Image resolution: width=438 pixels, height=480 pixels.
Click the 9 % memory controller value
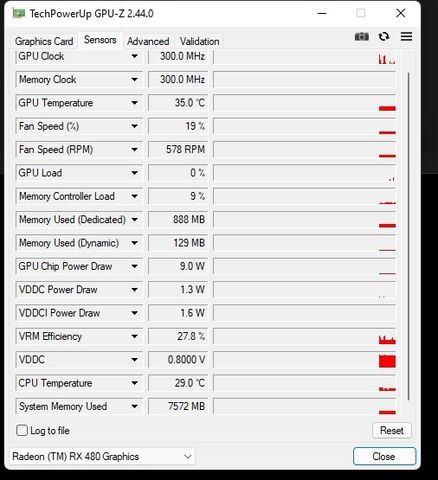point(178,196)
